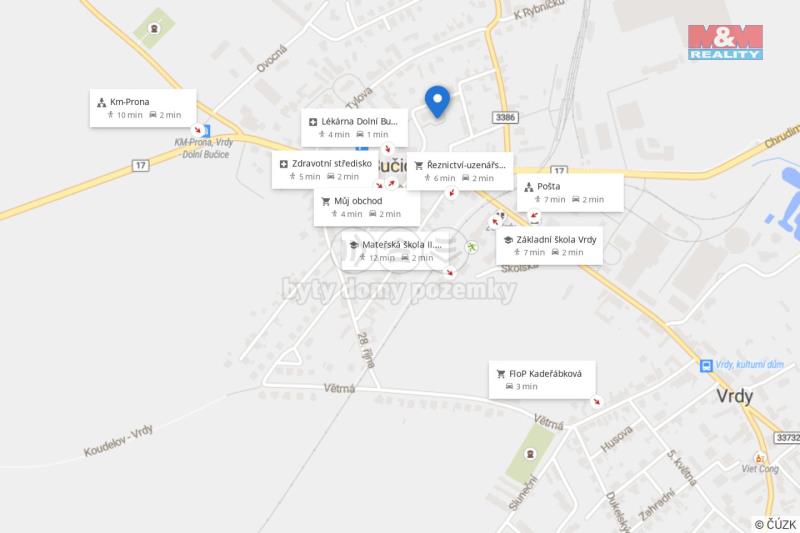Viewport: 800px width, 533px height.
Task: Click the red arrow marker near FloP Kadeřábková
Action: pyautogui.click(x=596, y=402)
